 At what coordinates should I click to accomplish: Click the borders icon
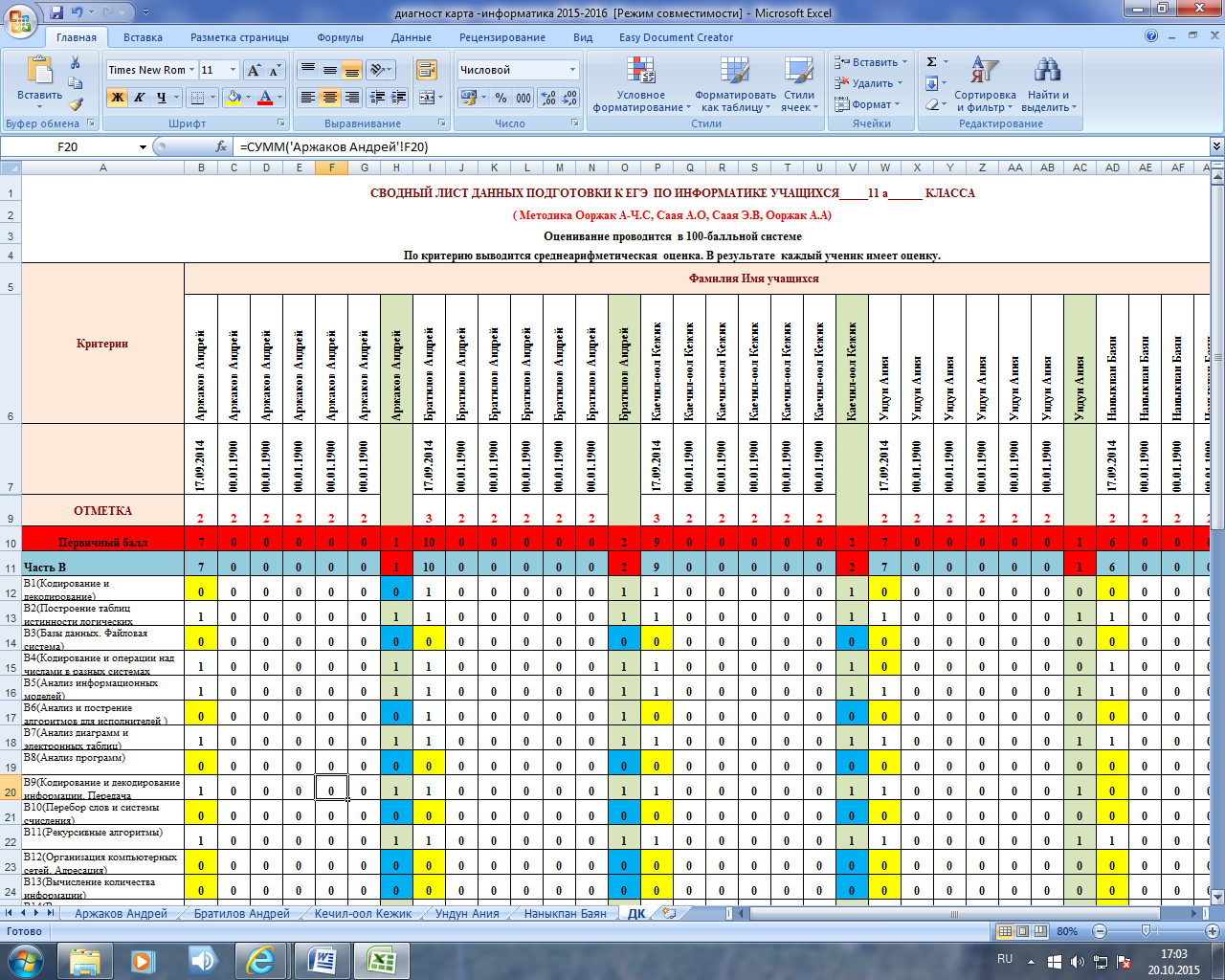coord(196,97)
